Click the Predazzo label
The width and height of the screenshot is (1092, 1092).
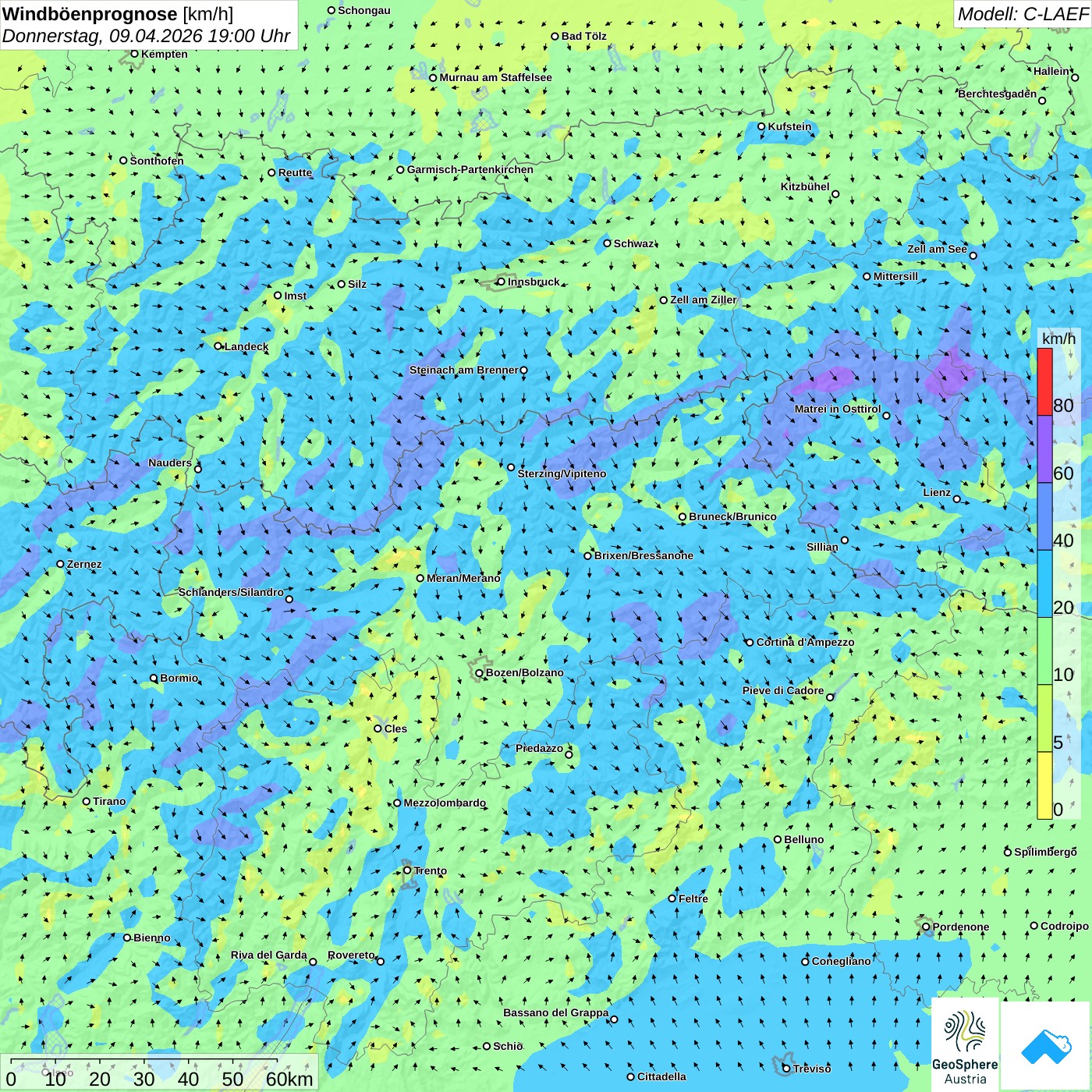[x=539, y=748]
